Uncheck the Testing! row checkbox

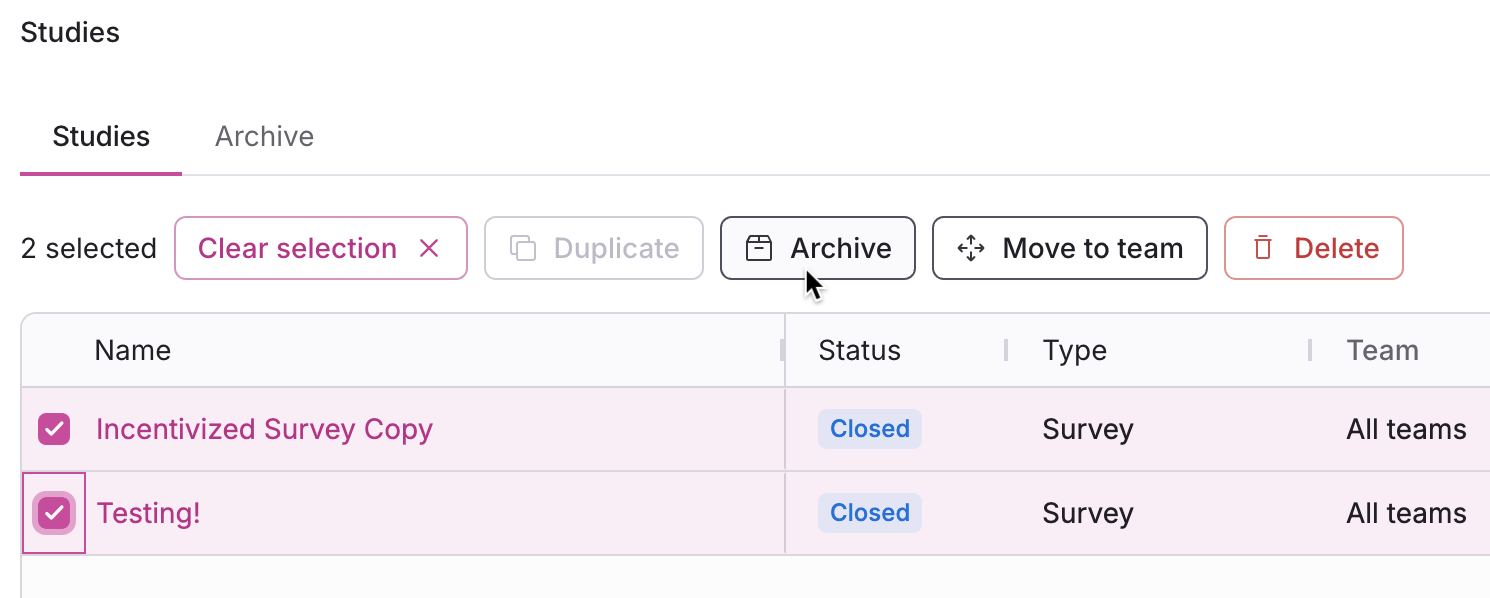54,513
